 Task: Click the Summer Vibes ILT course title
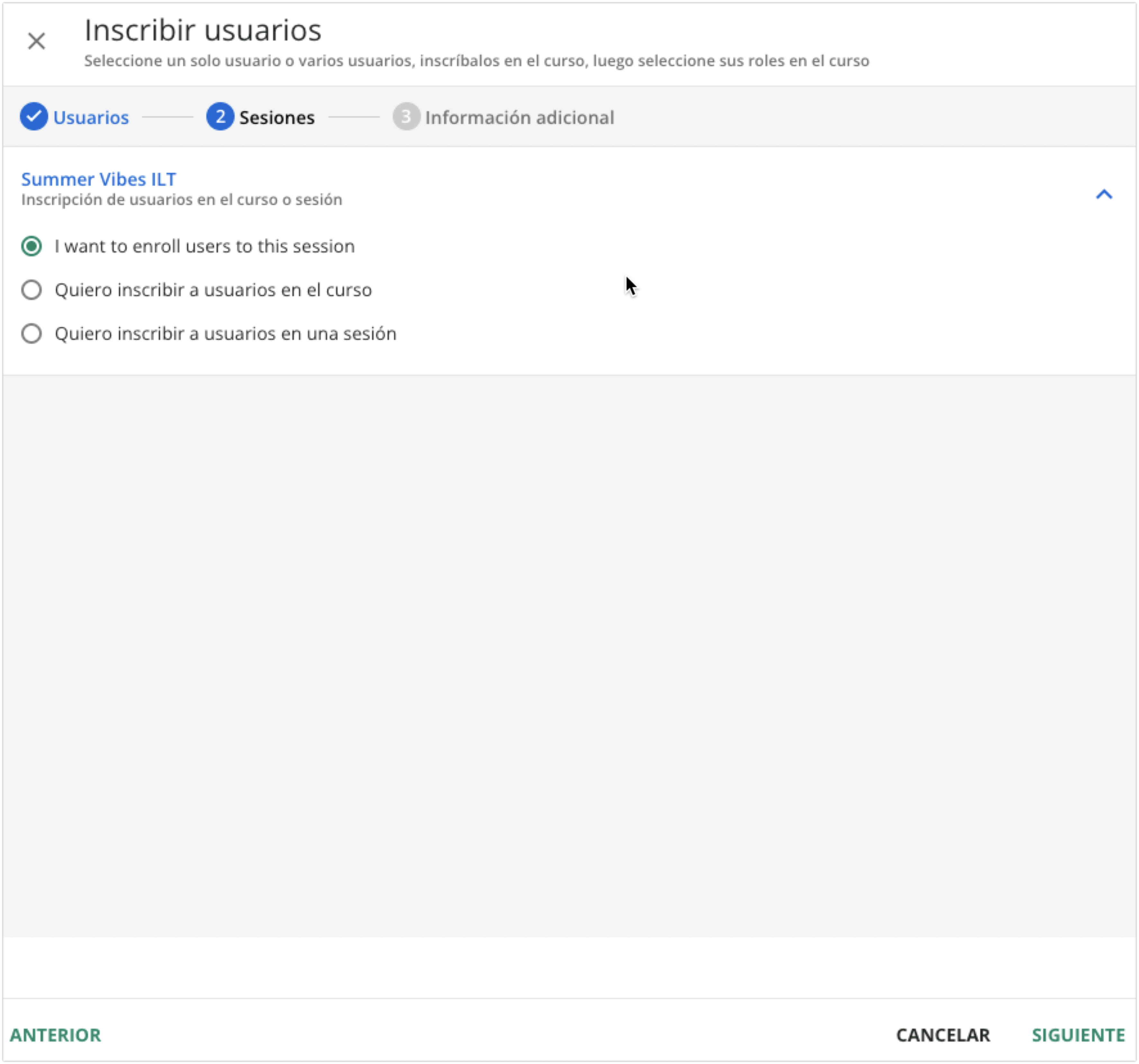99,179
